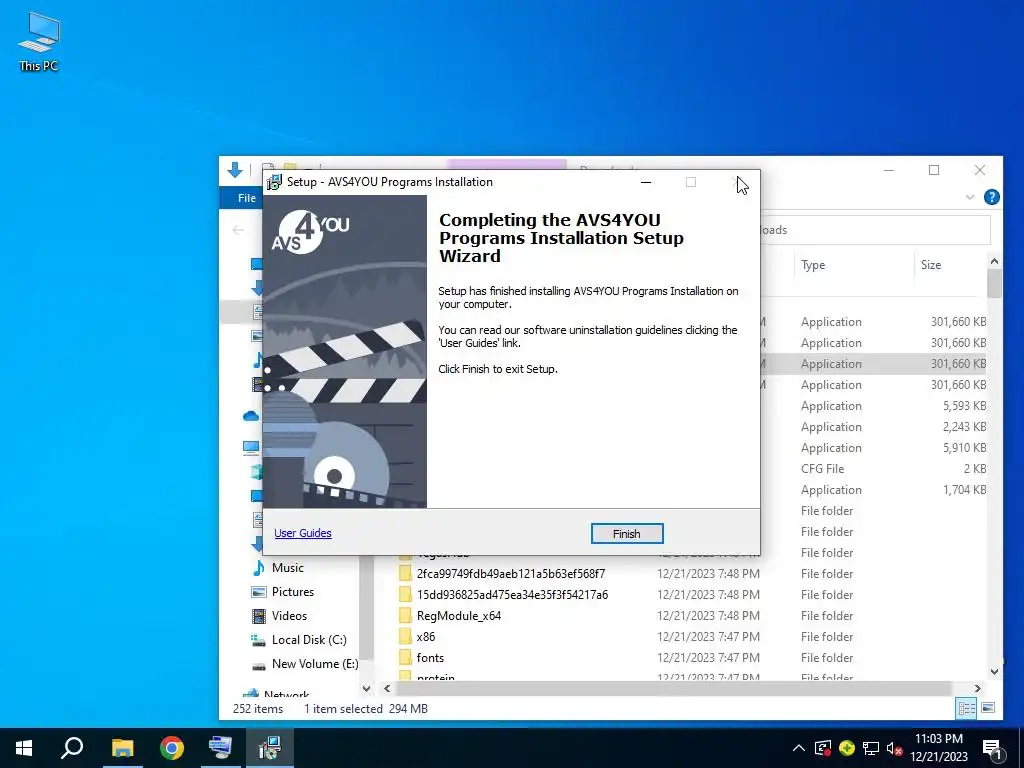This screenshot has height=768, width=1024.
Task: Click navigation pane scroll down arrow
Action: [366, 688]
